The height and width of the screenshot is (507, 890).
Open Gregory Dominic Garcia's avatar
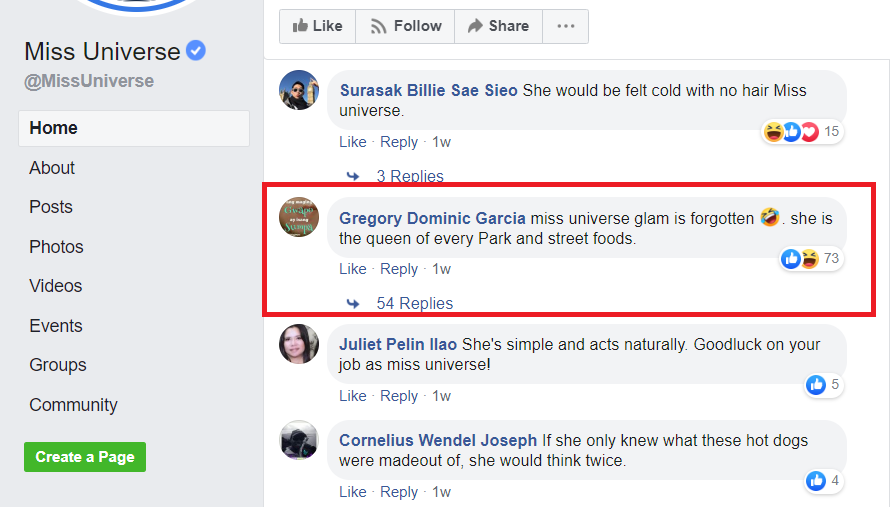tap(299, 217)
